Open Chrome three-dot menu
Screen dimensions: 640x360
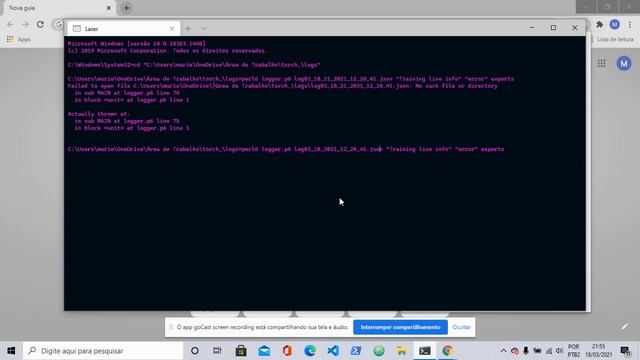[x=630, y=24]
